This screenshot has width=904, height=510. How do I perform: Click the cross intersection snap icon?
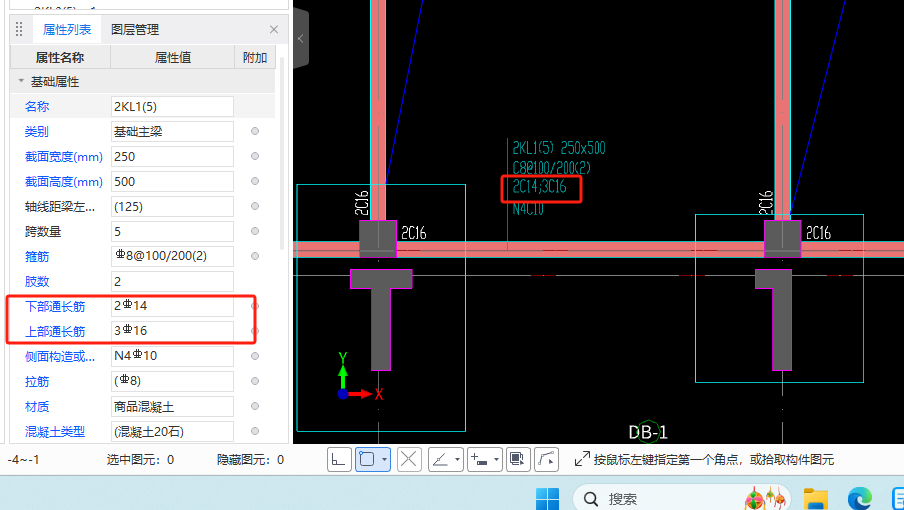click(x=409, y=459)
